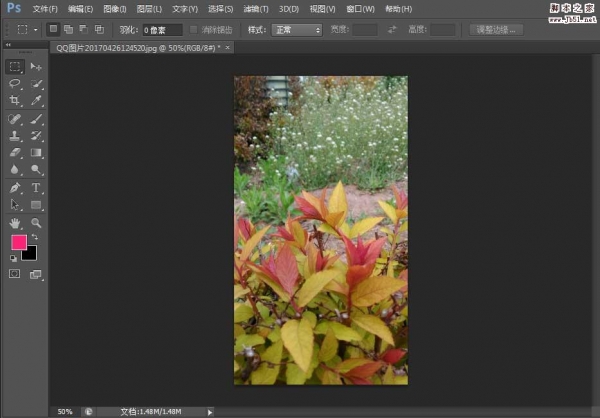The image size is (600, 418).
Task: Collapse the tools panel with double arrows
Action: tap(8, 45)
